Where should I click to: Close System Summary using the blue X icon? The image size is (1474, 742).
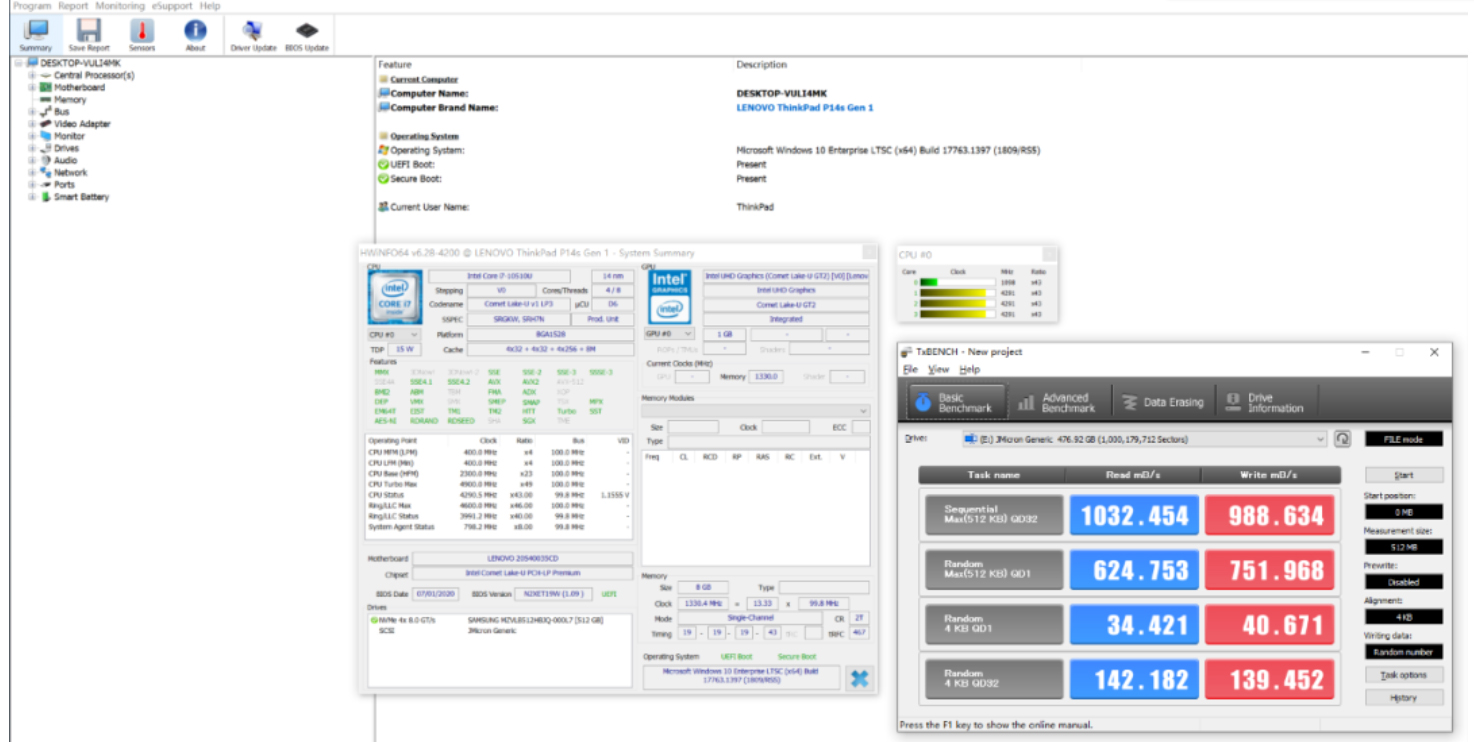pyautogui.click(x=858, y=678)
